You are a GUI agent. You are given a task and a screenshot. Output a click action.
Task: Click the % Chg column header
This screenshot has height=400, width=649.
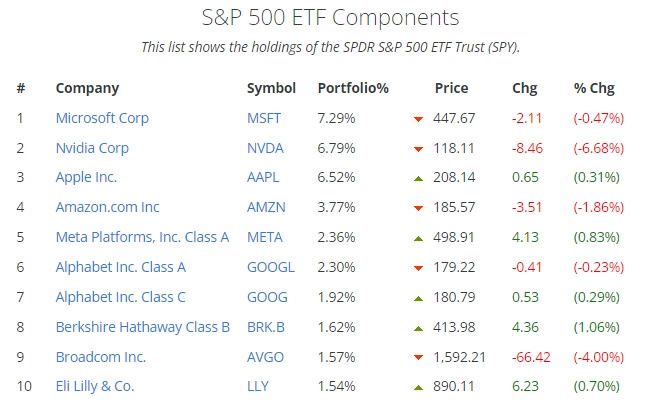click(594, 88)
